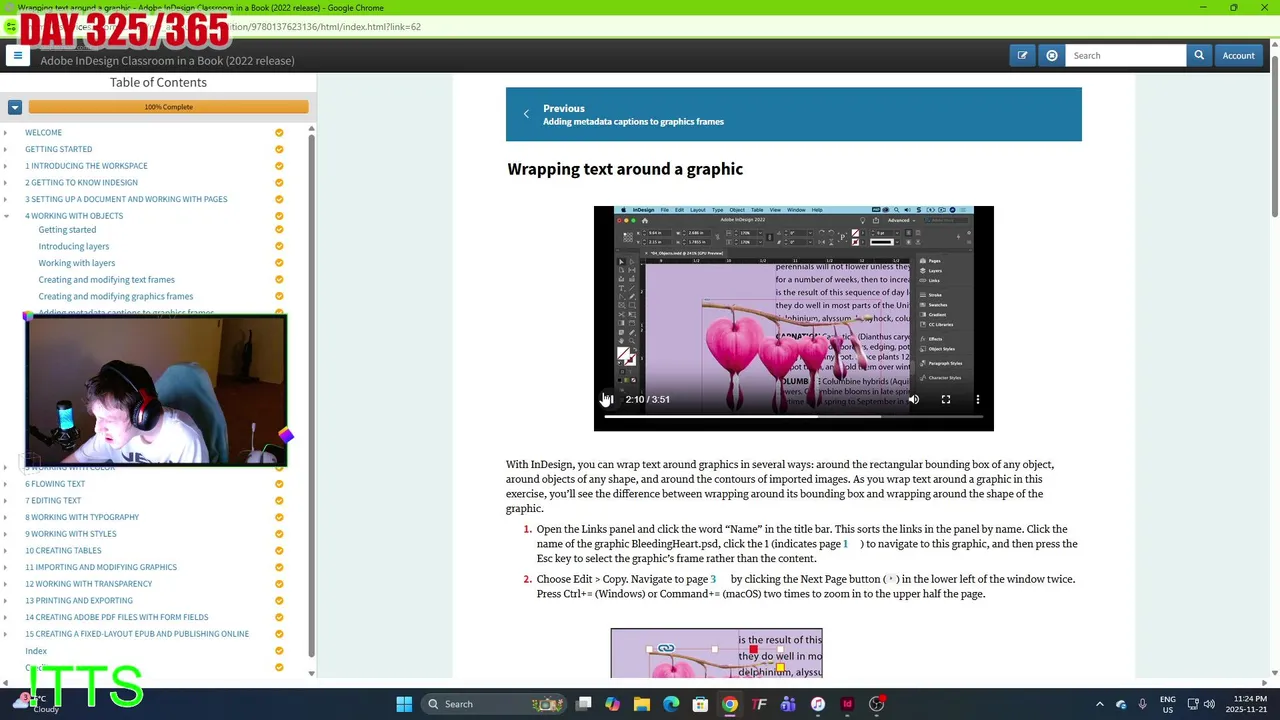Open WELCOME in table of contents

(43, 132)
